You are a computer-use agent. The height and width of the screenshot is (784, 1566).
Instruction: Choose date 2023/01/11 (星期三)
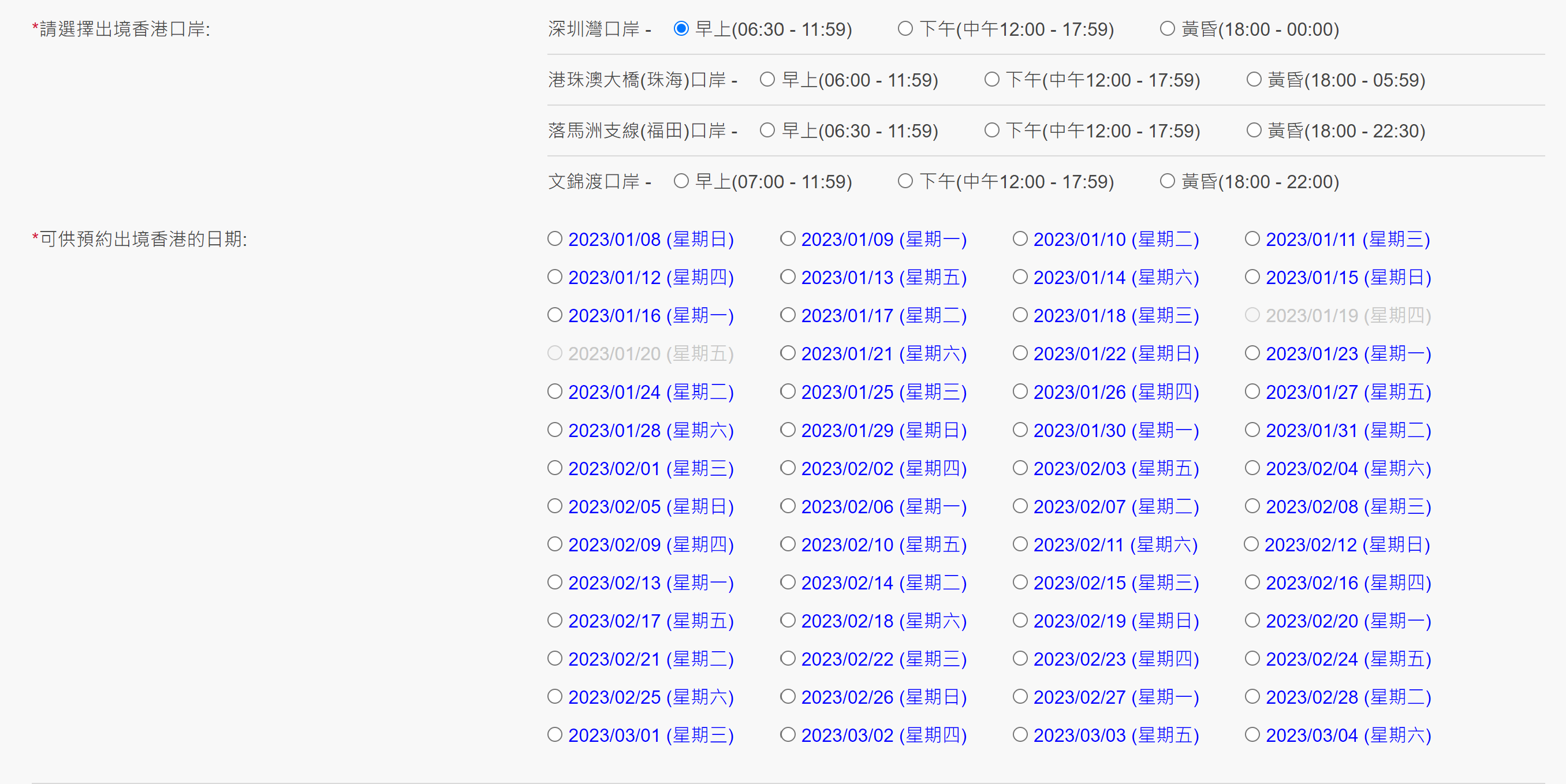[1252, 239]
